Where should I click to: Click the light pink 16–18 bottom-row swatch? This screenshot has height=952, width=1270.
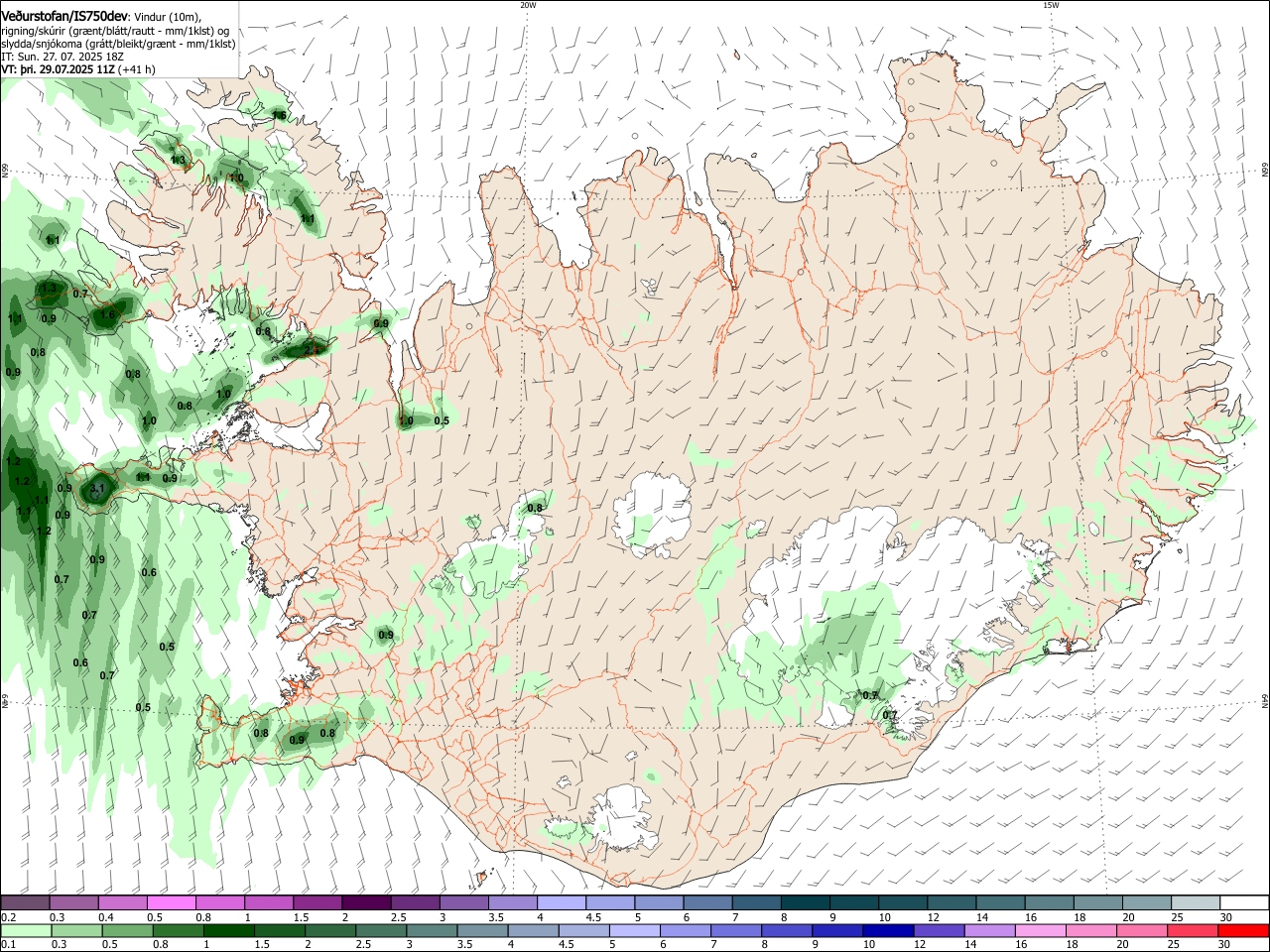(x=1040, y=931)
